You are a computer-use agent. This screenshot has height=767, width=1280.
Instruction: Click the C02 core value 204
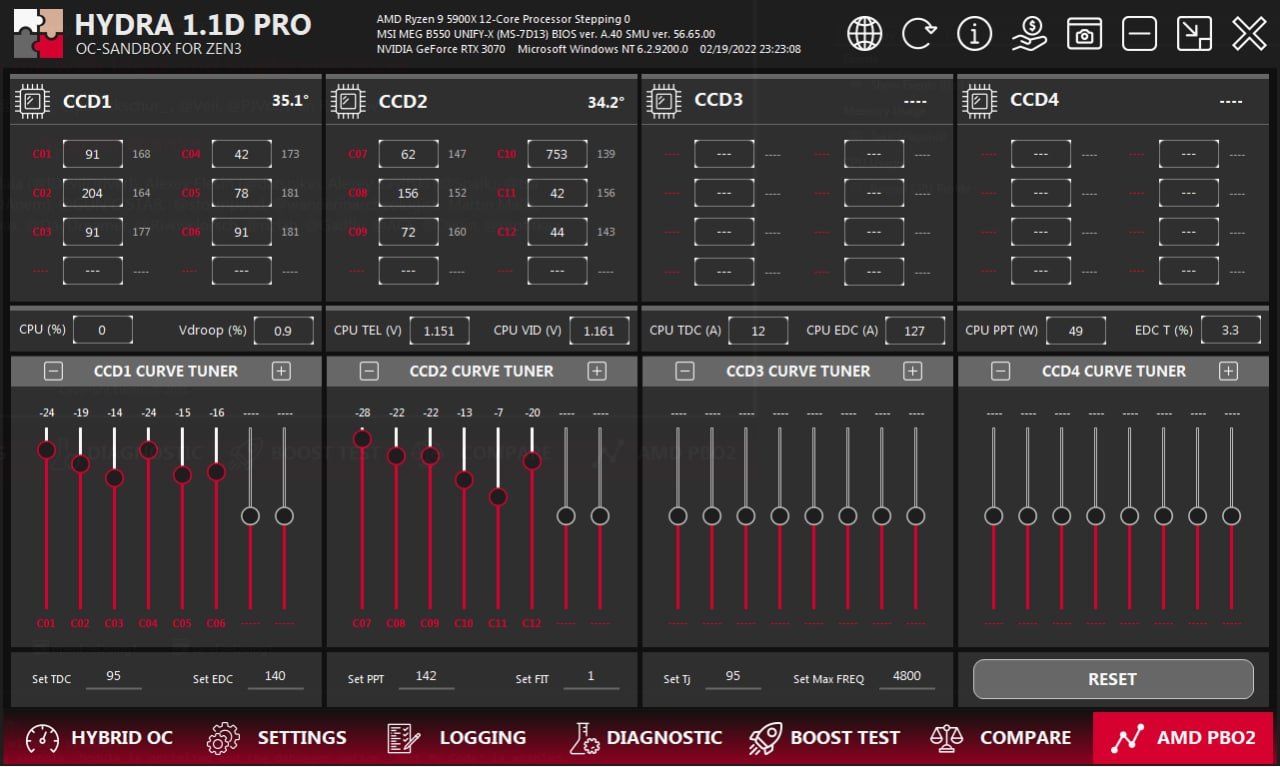[x=92, y=194]
